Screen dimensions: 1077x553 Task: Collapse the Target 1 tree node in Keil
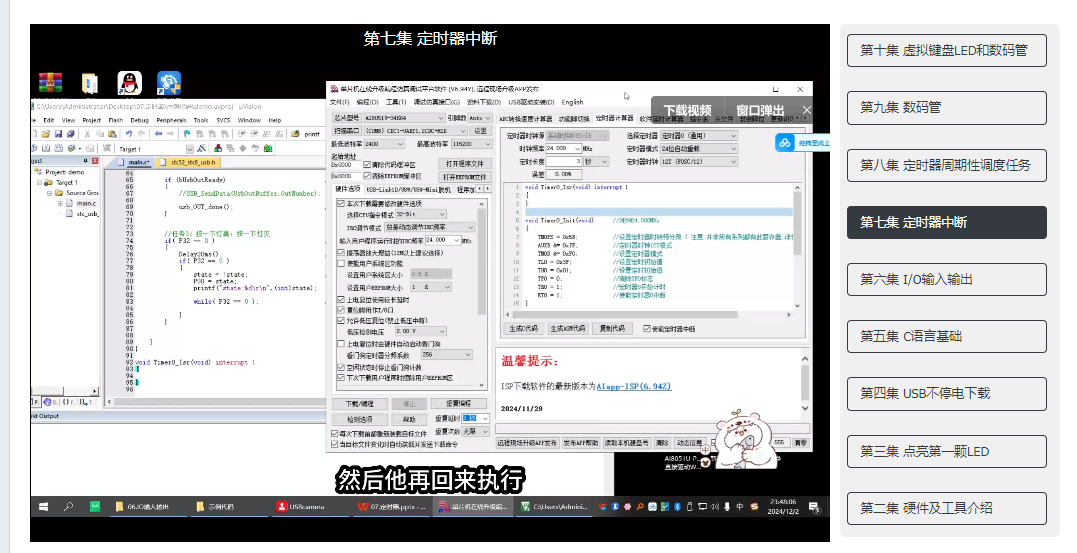pyautogui.click(x=40, y=183)
